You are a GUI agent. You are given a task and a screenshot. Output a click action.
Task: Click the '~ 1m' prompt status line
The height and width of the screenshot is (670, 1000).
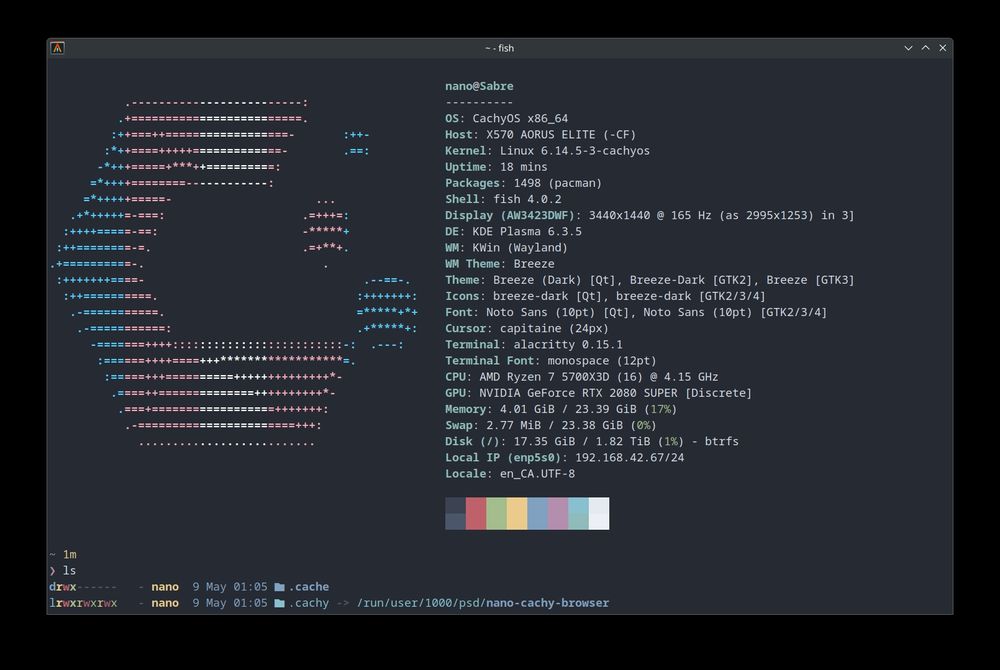coord(62,555)
